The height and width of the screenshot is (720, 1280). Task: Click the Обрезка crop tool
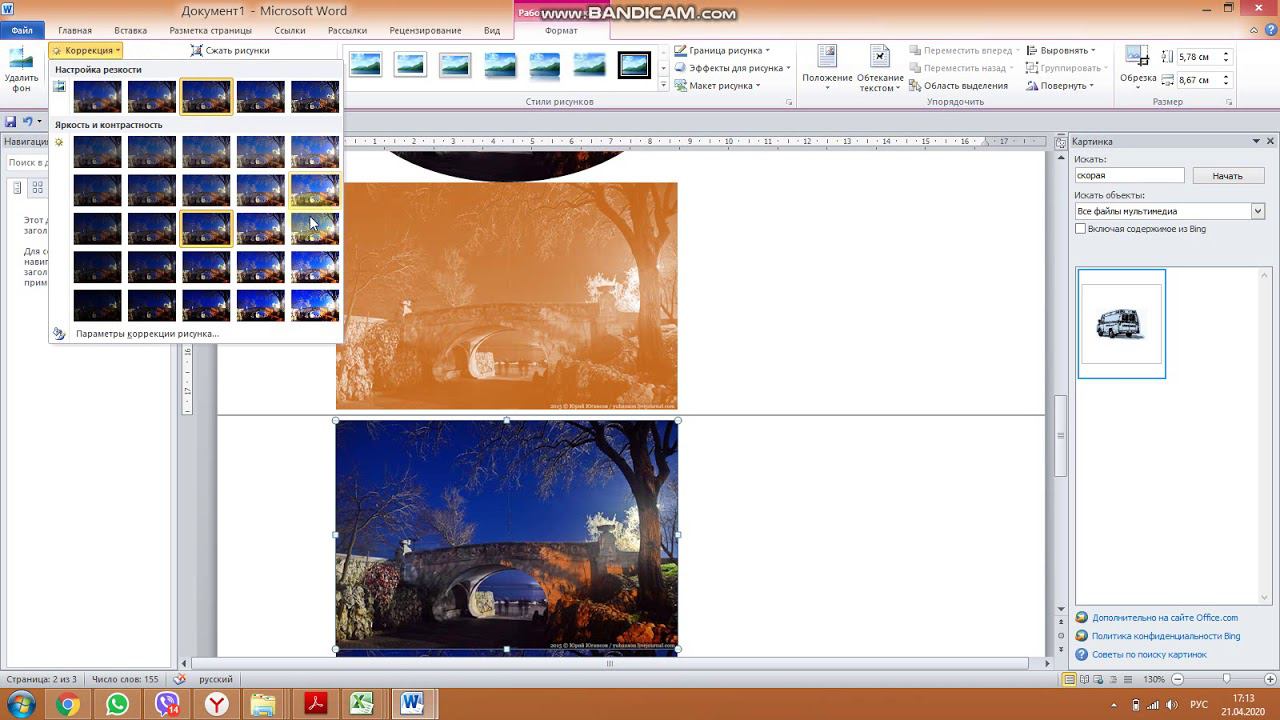click(1138, 68)
